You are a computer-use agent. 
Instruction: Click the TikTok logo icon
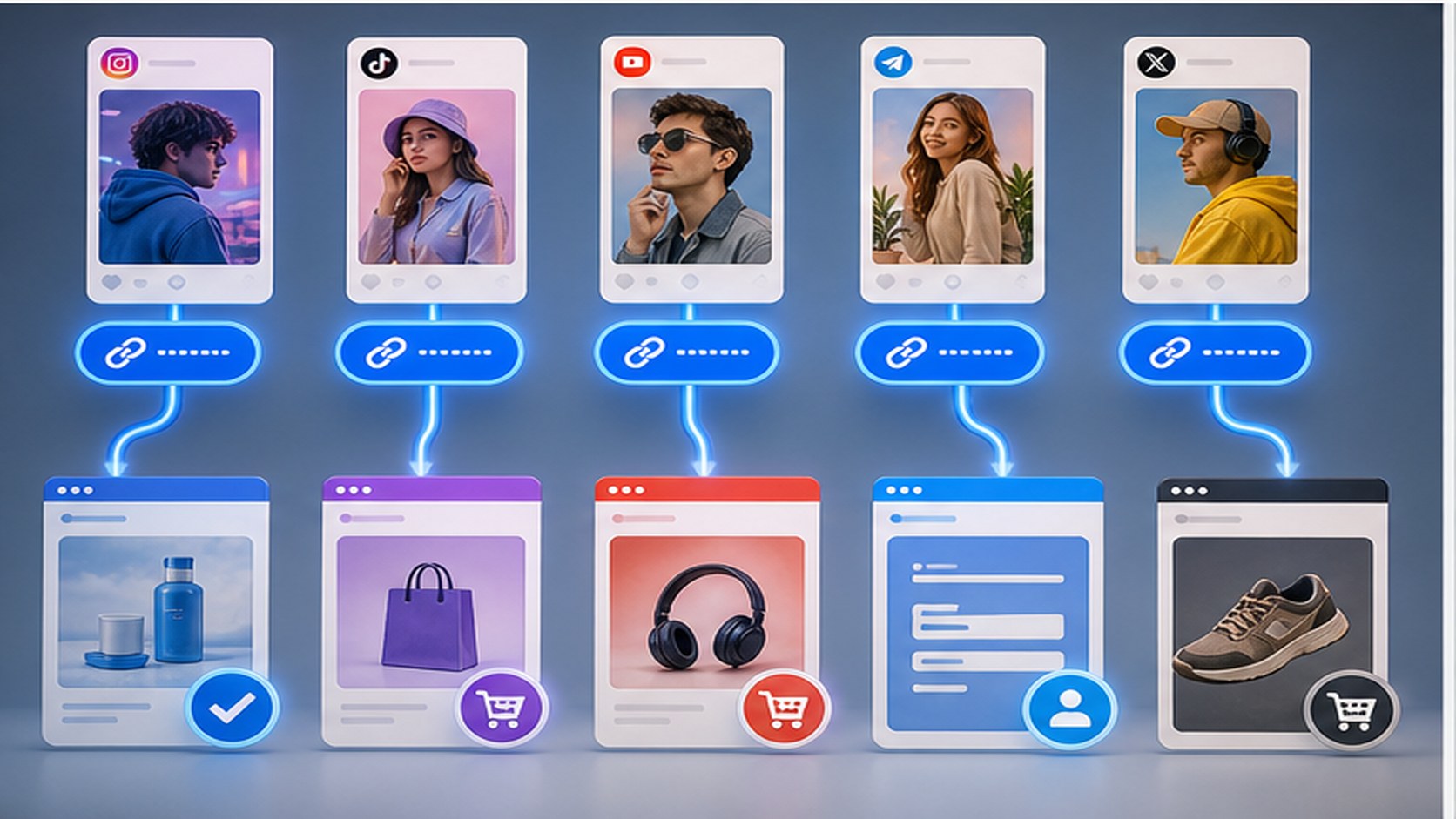[379, 63]
